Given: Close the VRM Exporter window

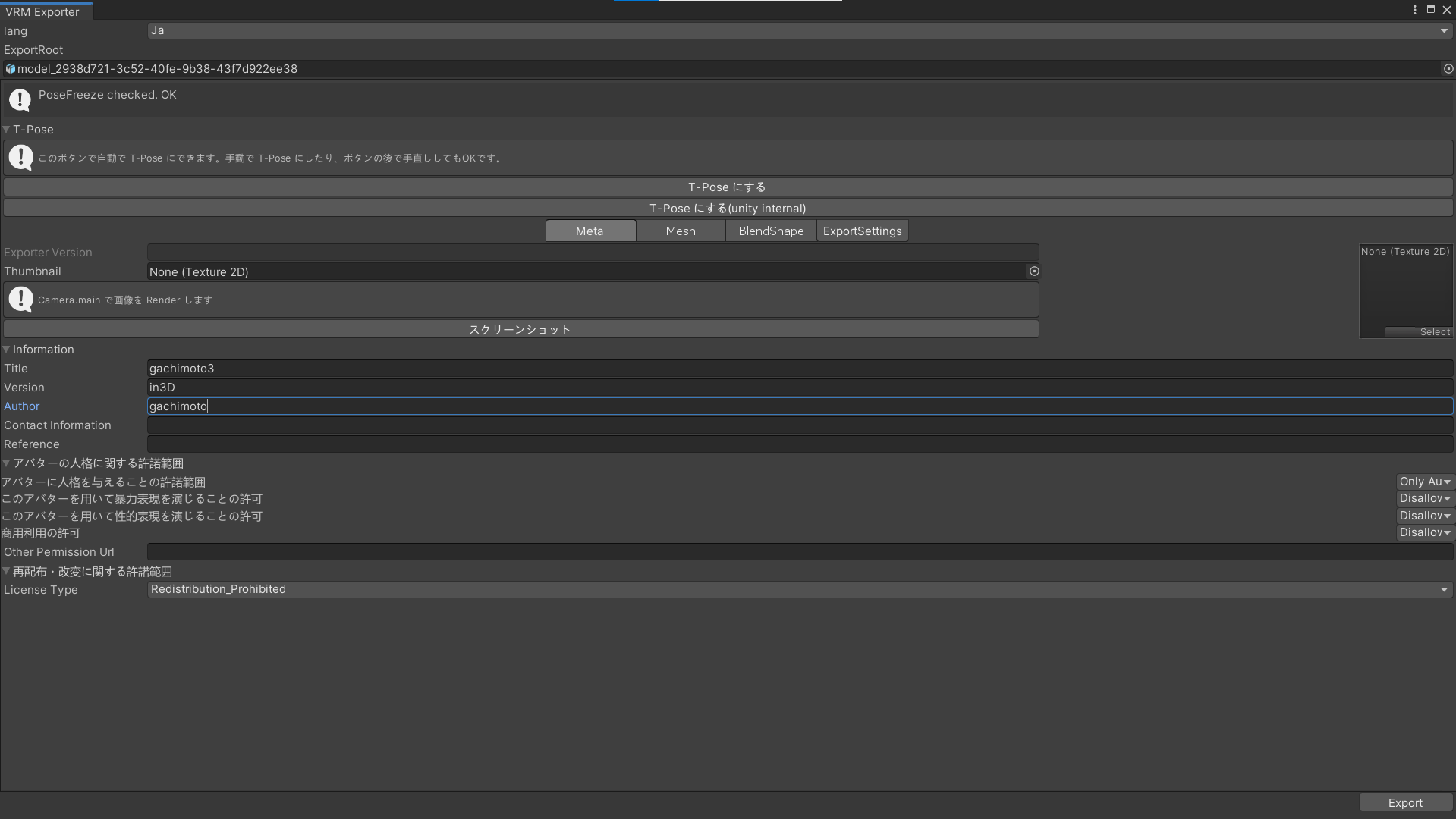Looking at the screenshot, I should tap(1447, 10).
